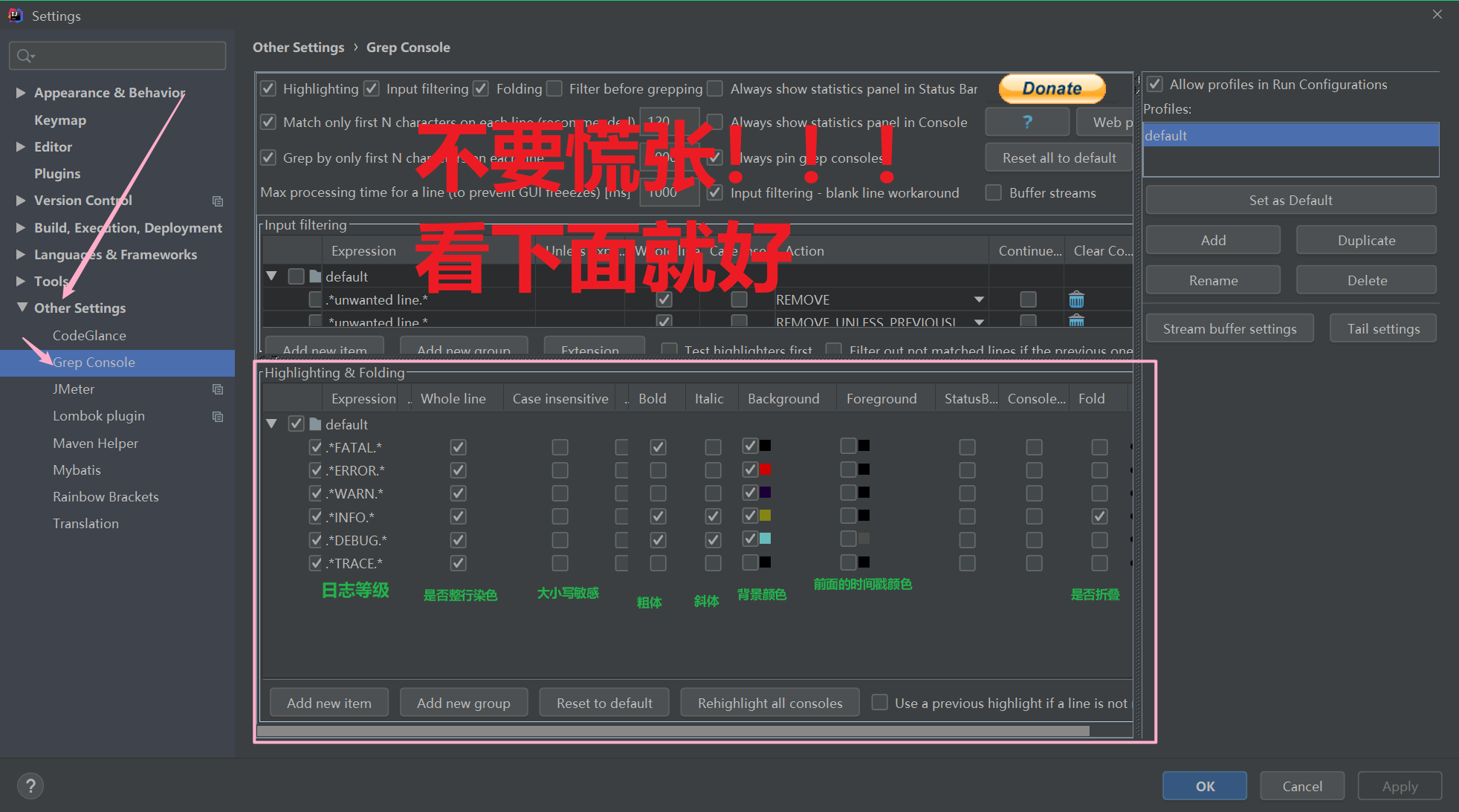Click the Cancel button
This screenshot has height=812, width=1459.
click(1302, 786)
